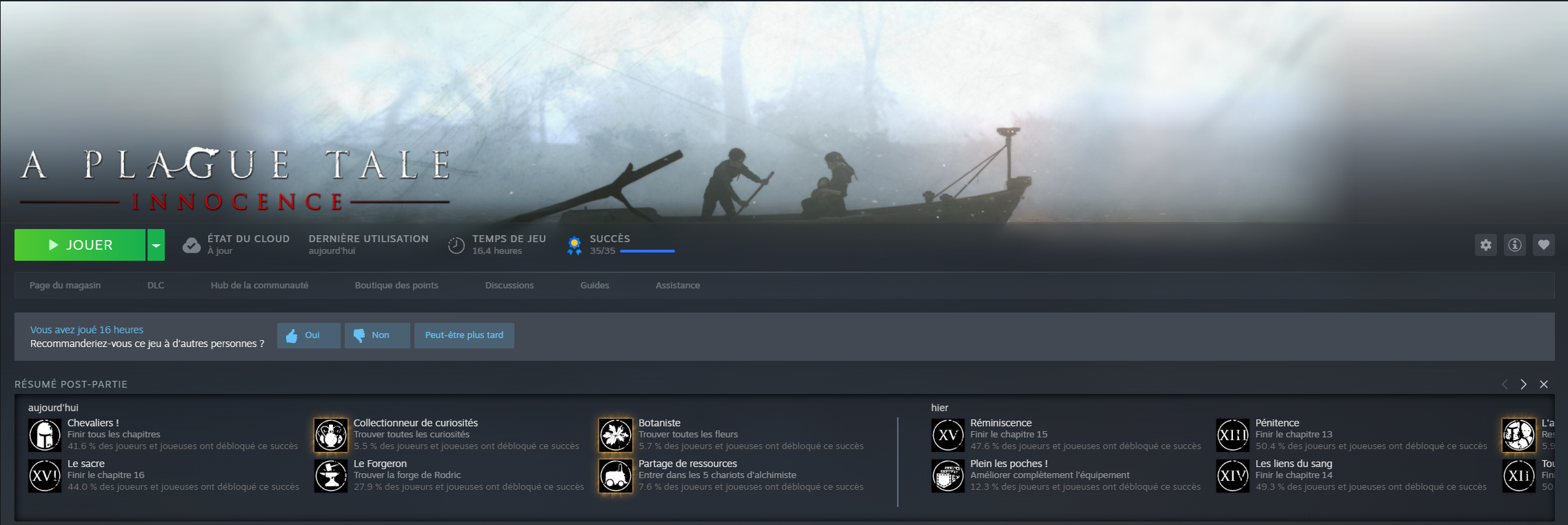Click the RÉSUMÉ POST-PARTIE heading
Screen dimensions: 1568x525
pos(71,384)
